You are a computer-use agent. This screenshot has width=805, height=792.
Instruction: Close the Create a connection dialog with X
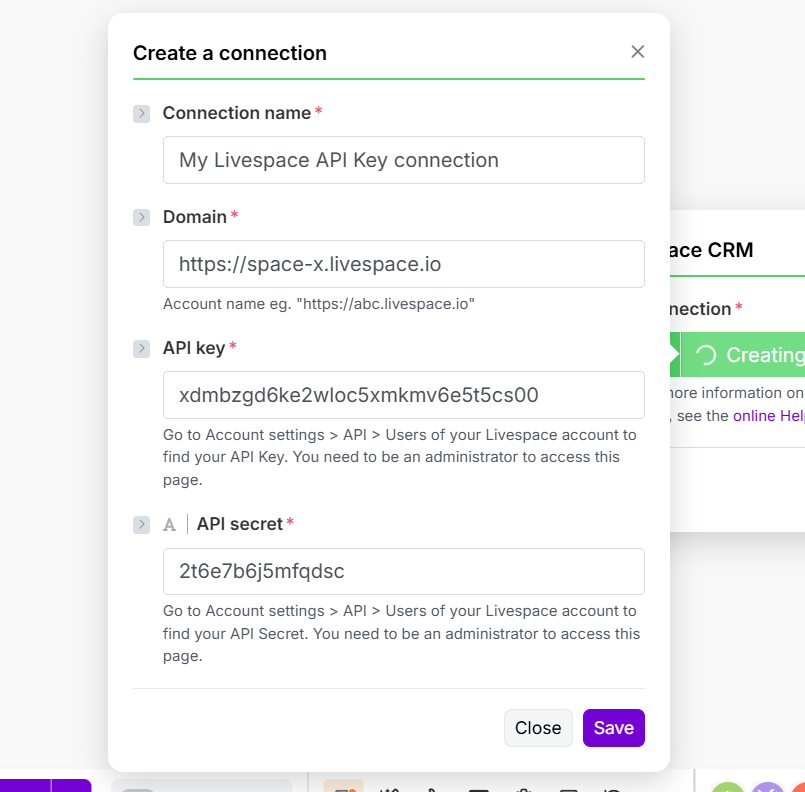pos(637,52)
